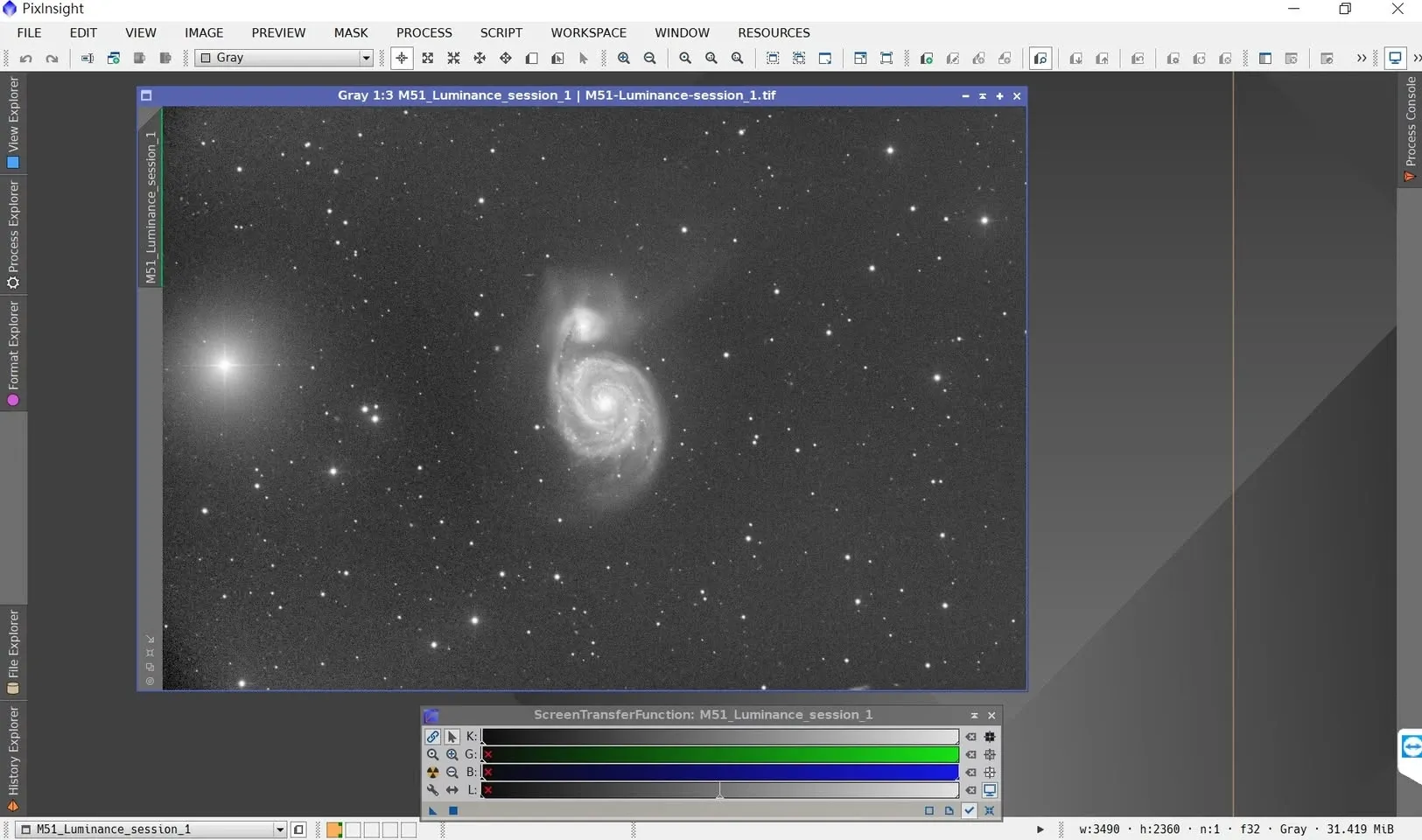Click the Zoom Out magnifier in the top toolbar
1422x840 pixels.
[650, 58]
